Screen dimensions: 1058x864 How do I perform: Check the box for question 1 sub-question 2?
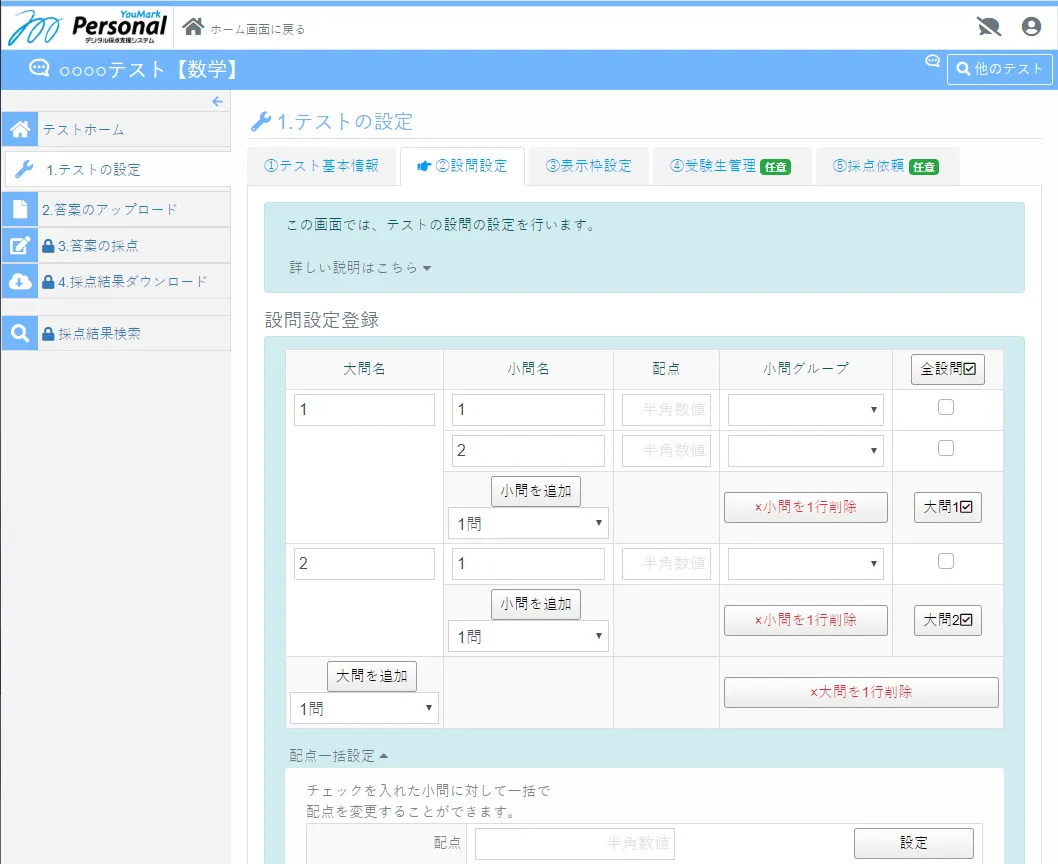(946, 448)
